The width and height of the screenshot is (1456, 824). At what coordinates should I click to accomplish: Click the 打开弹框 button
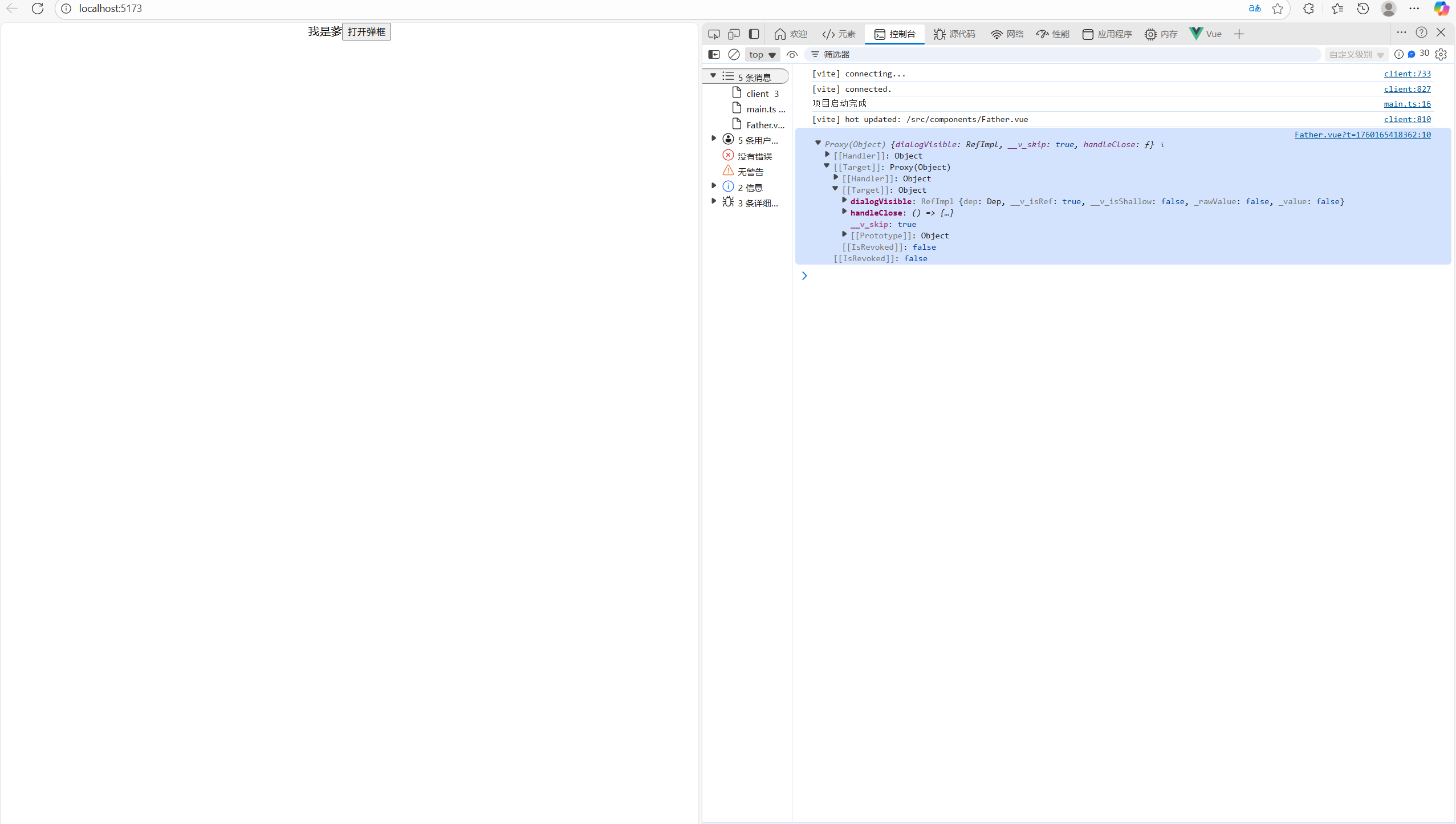tap(367, 32)
